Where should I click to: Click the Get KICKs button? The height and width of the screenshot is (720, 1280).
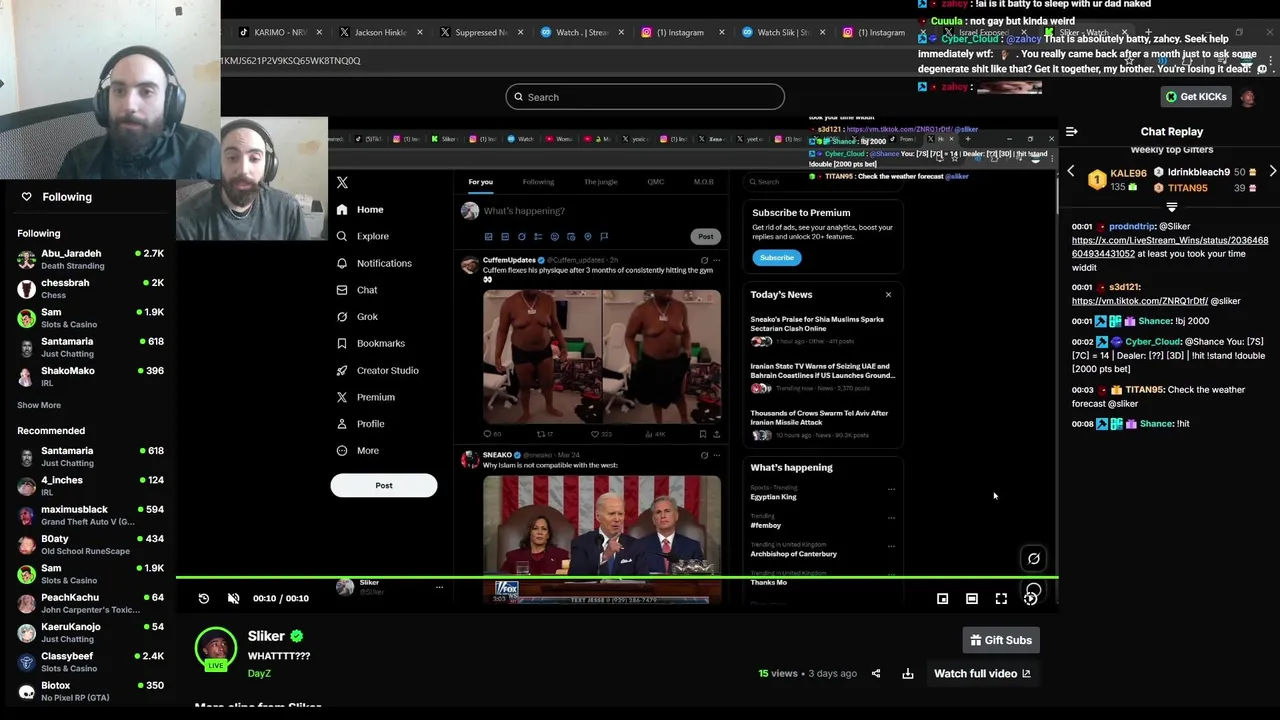(1195, 97)
